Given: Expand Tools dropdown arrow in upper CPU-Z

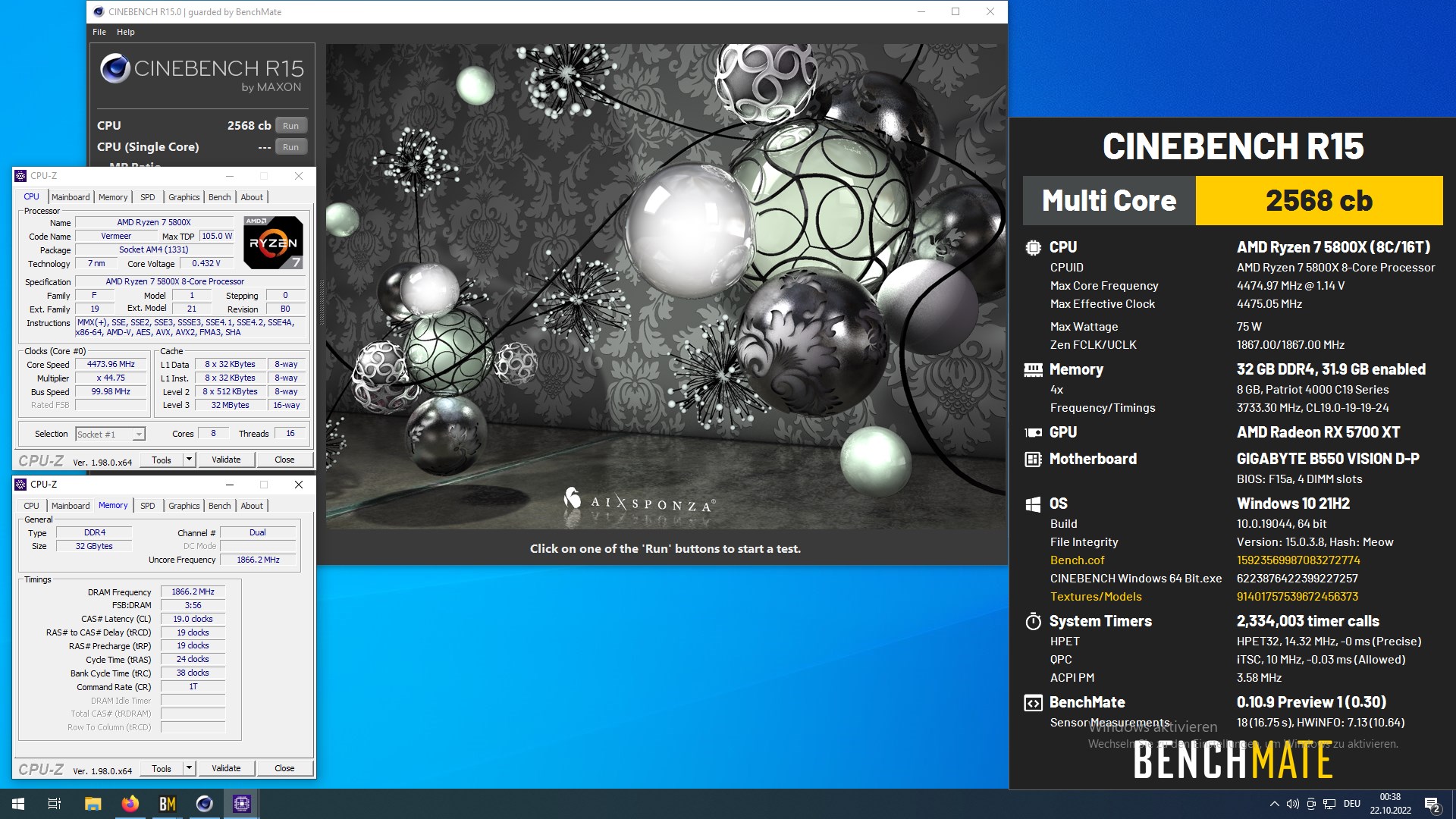Looking at the screenshot, I should coord(190,460).
